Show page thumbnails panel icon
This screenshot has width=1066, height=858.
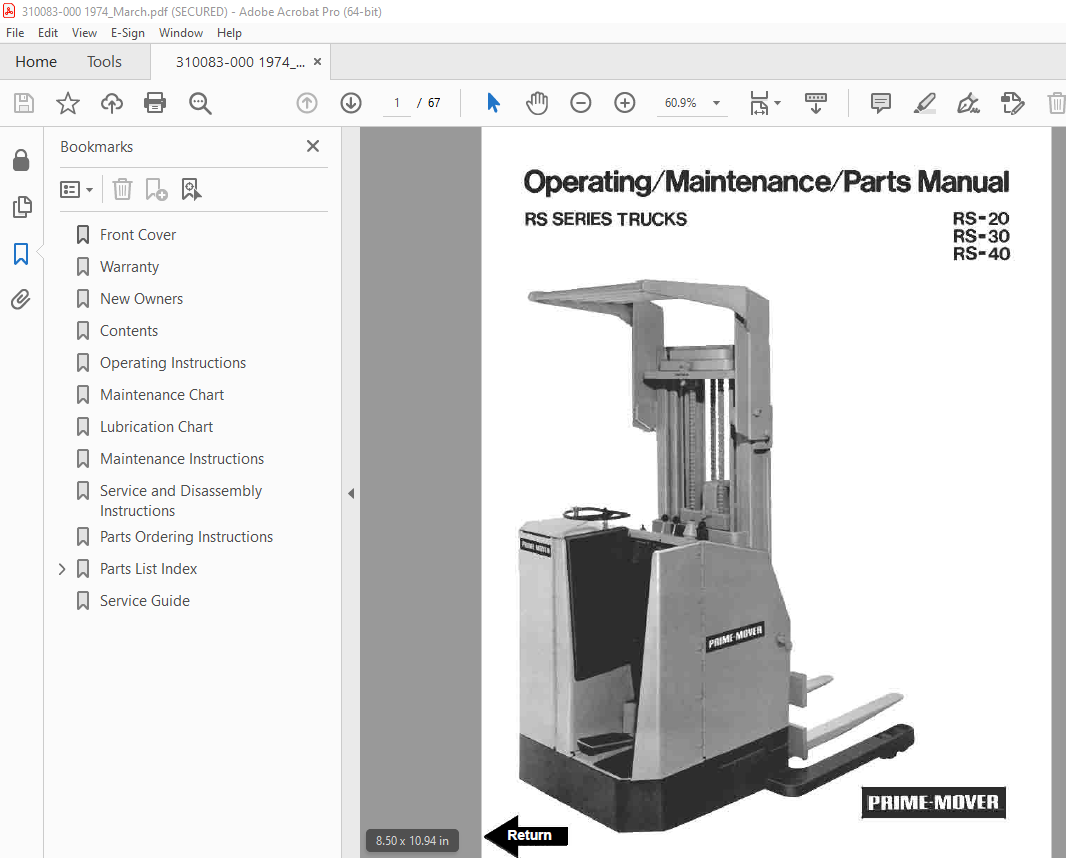click(x=22, y=207)
